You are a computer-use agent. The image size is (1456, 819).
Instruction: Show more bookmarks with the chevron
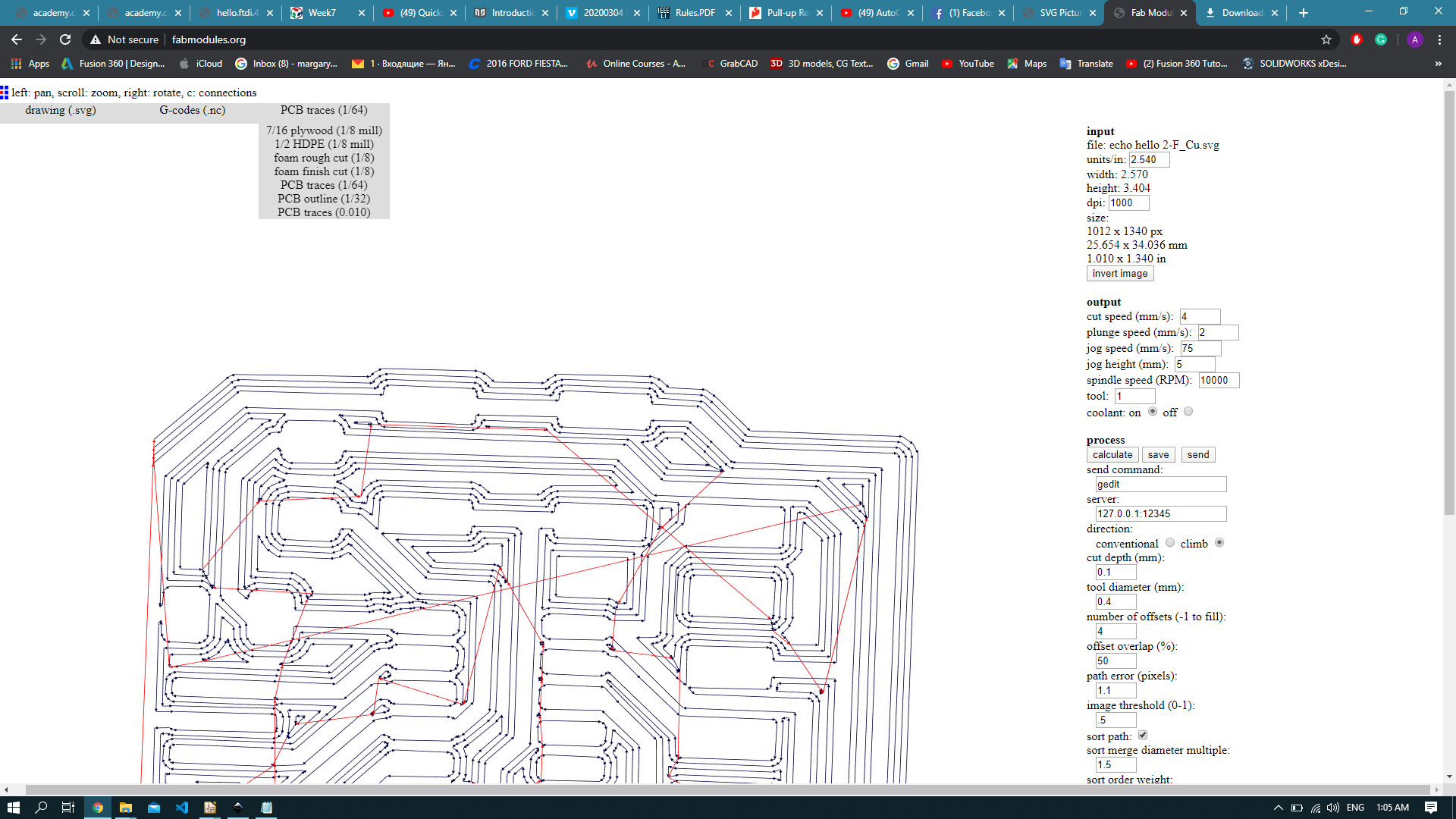point(1439,64)
